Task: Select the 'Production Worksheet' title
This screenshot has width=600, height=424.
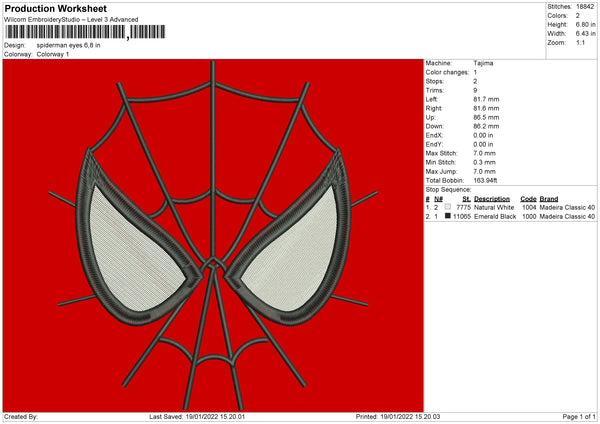Action: point(55,8)
